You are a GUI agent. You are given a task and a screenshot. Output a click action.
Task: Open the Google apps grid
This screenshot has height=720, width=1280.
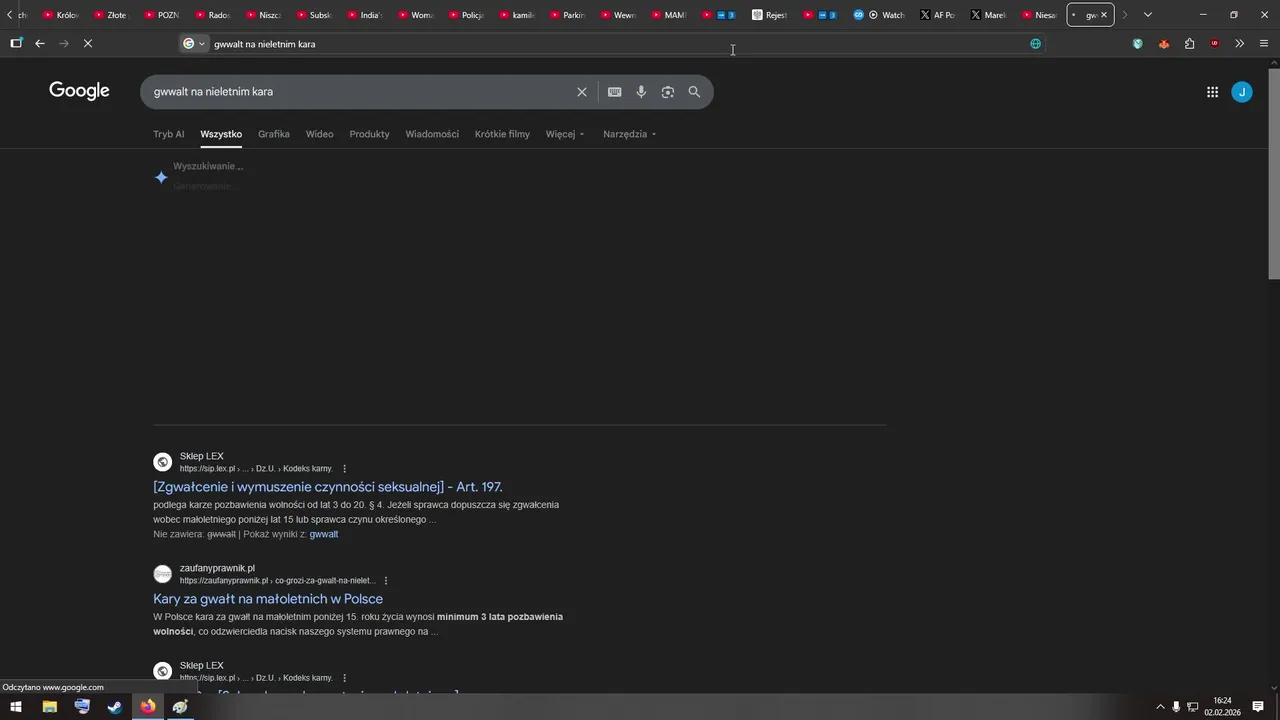(1212, 92)
